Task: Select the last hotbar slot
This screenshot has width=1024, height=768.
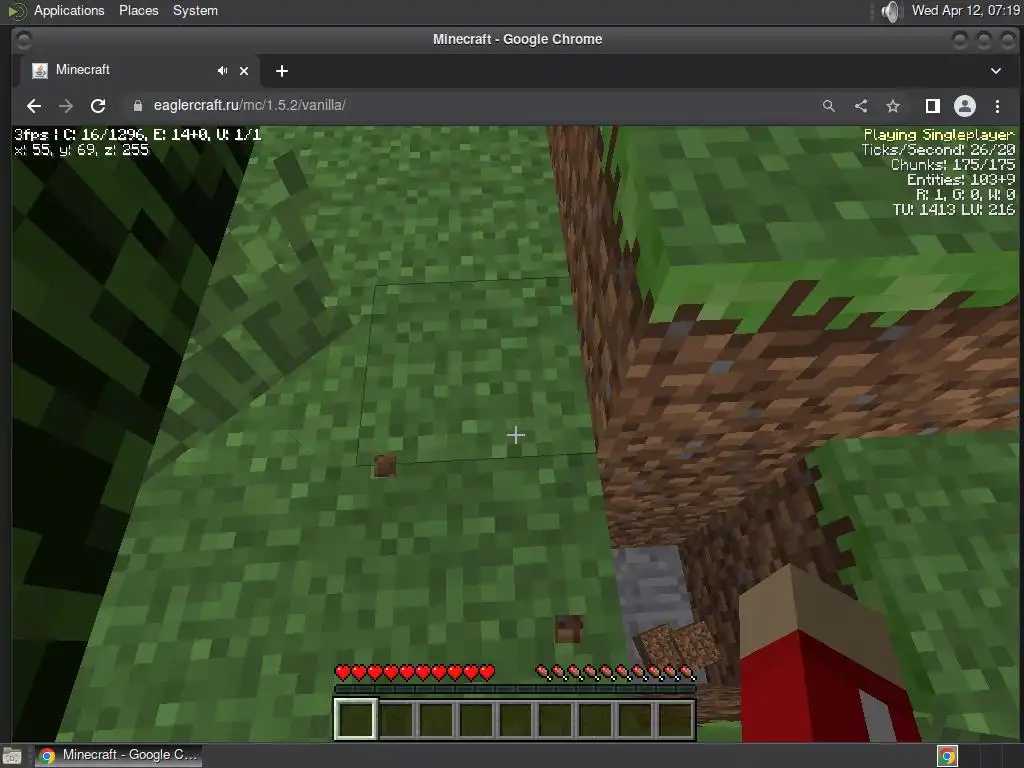Action: pyautogui.click(x=675, y=719)
